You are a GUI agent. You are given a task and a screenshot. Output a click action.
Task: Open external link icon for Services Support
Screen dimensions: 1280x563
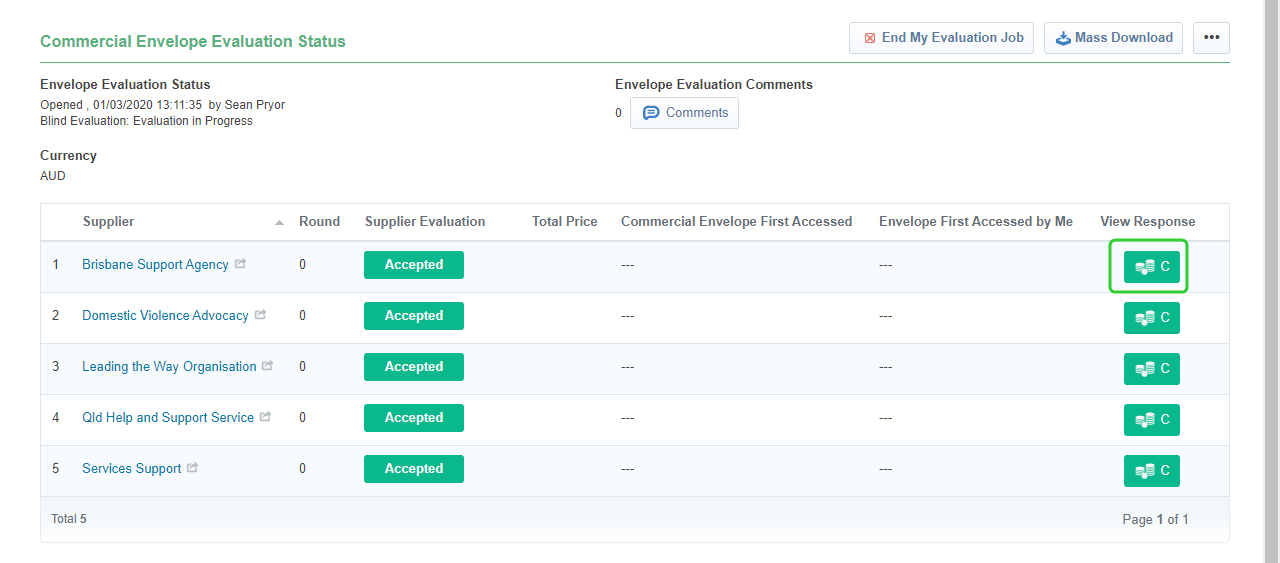pyautogui.click(x=193, y=468)
